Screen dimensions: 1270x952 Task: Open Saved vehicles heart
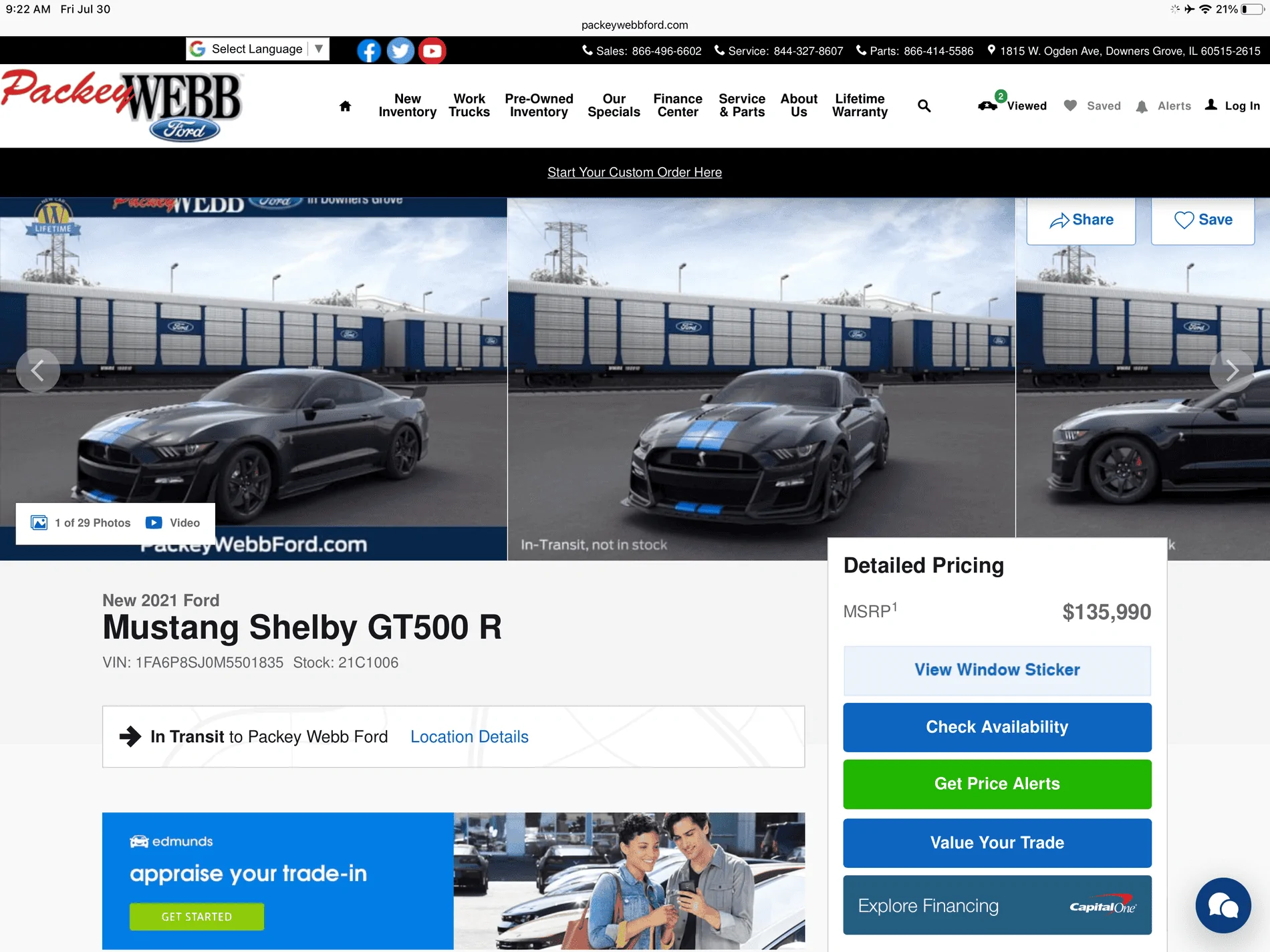(1092, 106)
